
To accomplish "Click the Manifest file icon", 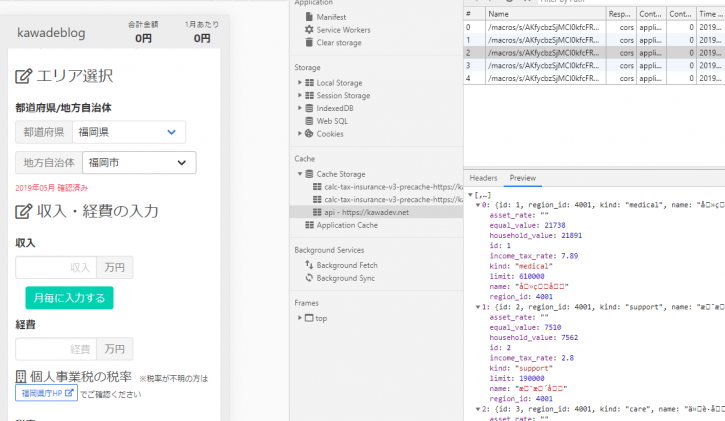I will tap(309, 17).
